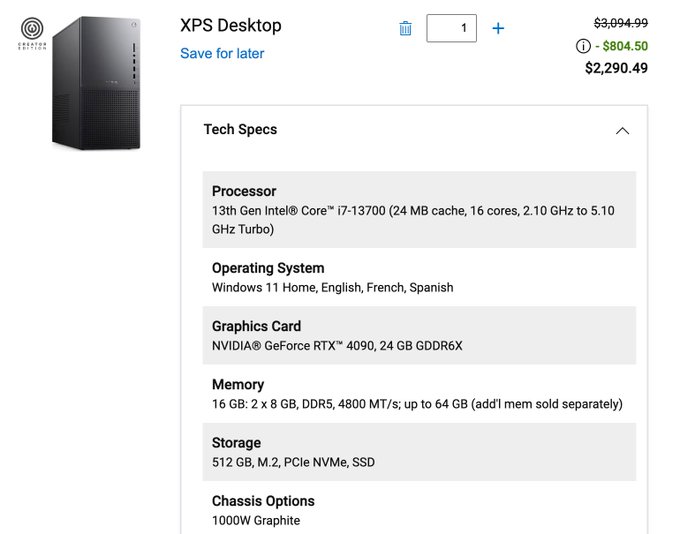Click Save for later link
This screenshot has width=680, height=534.
coord(222,53)
